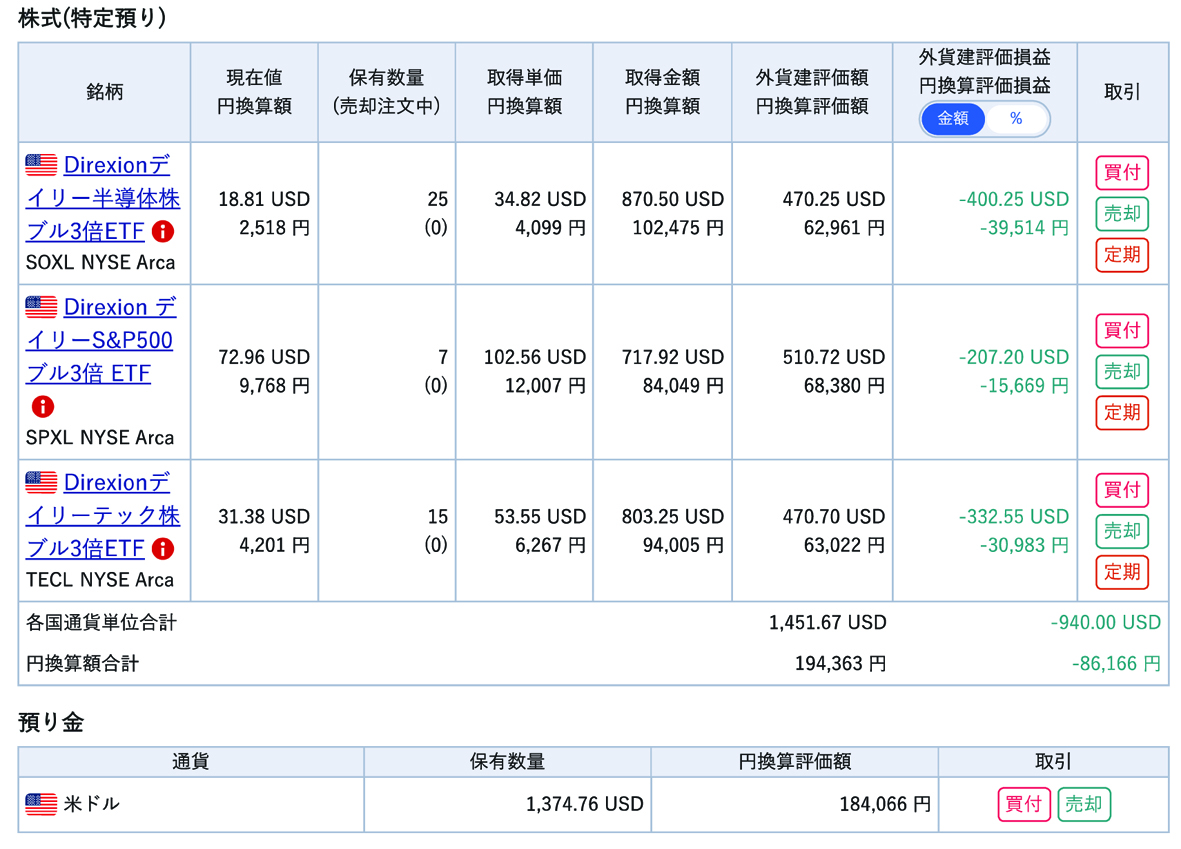
Task: Click the 銘柄 column header
Action: coord(104,92)
